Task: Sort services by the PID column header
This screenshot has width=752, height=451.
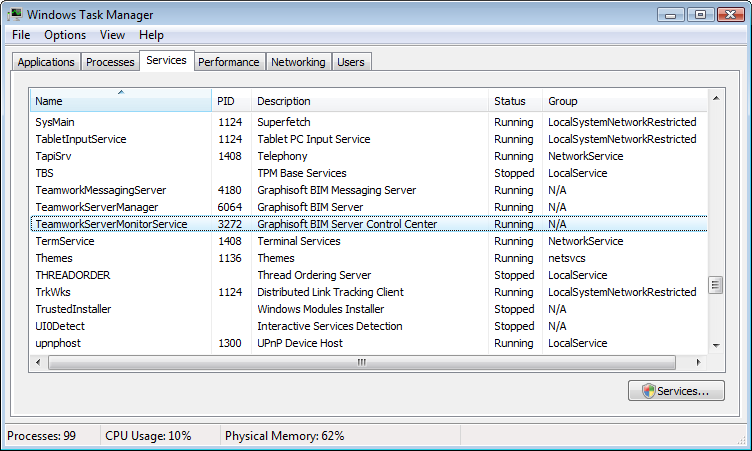Action: pos(231,101)
